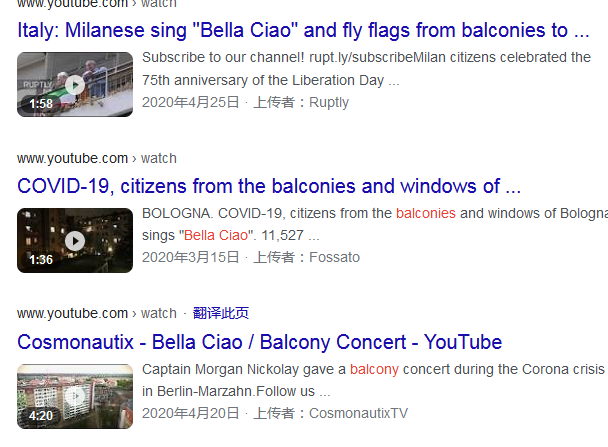The height and width of the screenshot is (447, 608).
Task: Click the 翻译此页 translate link
Action: tap(221, 314)
